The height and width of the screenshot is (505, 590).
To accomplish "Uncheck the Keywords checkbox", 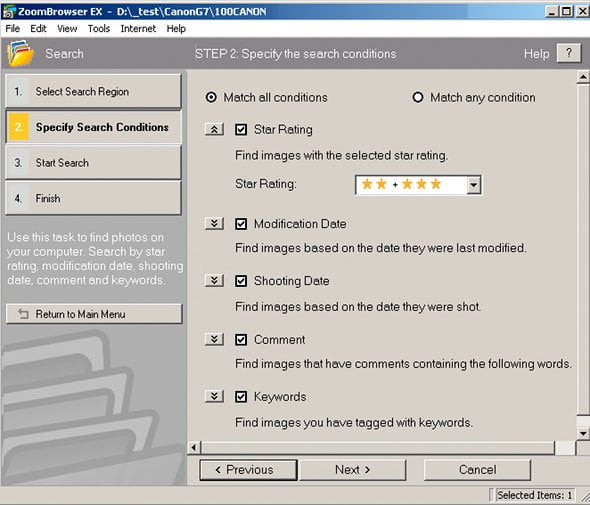I will click(x=241, y=397).
